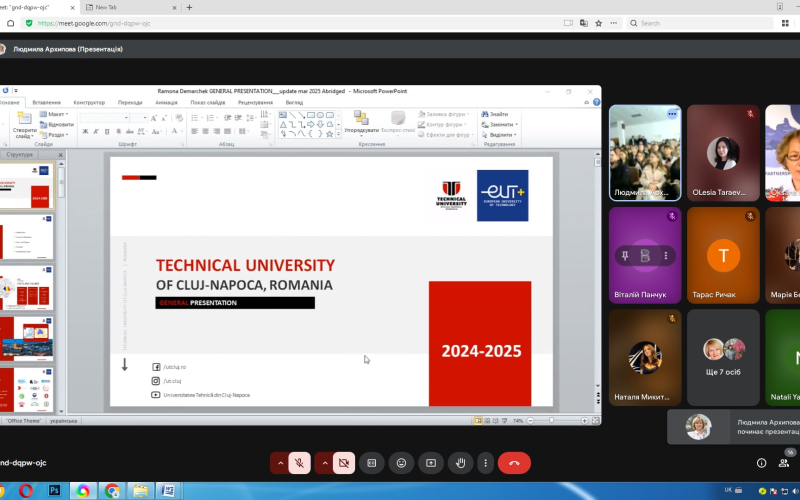This screenshot has width=800, height=500.
Task: Open the emoji reactions button
Action: click(402, 463)
